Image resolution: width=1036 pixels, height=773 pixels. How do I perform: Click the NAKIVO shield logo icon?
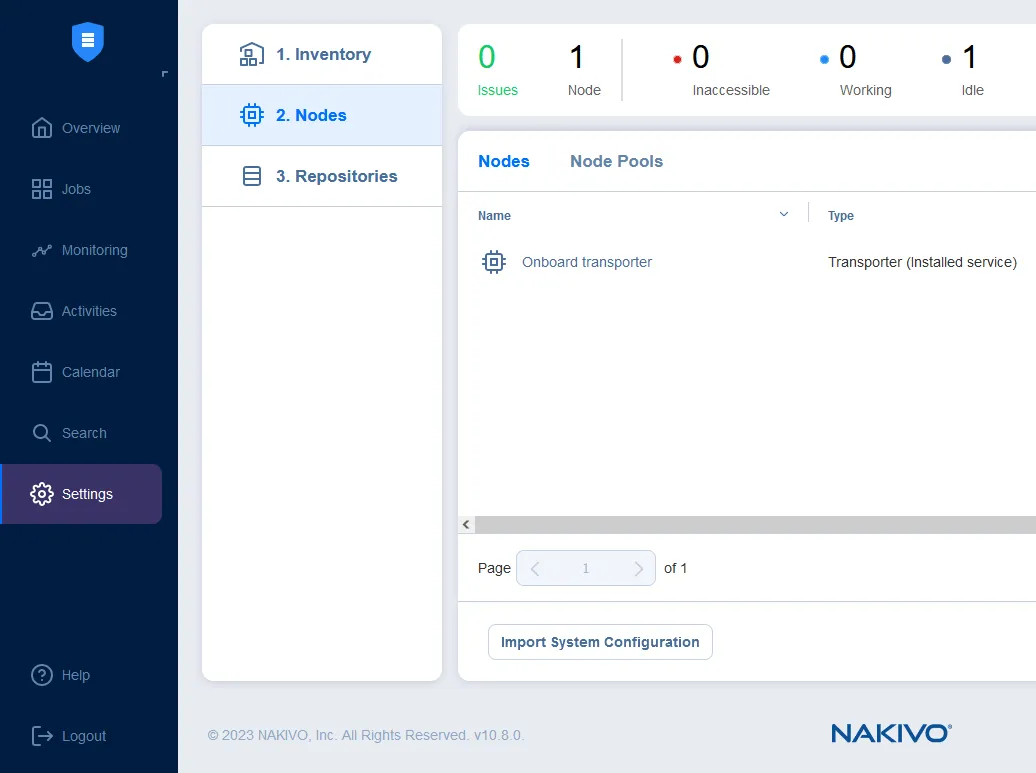click(88, 42)
